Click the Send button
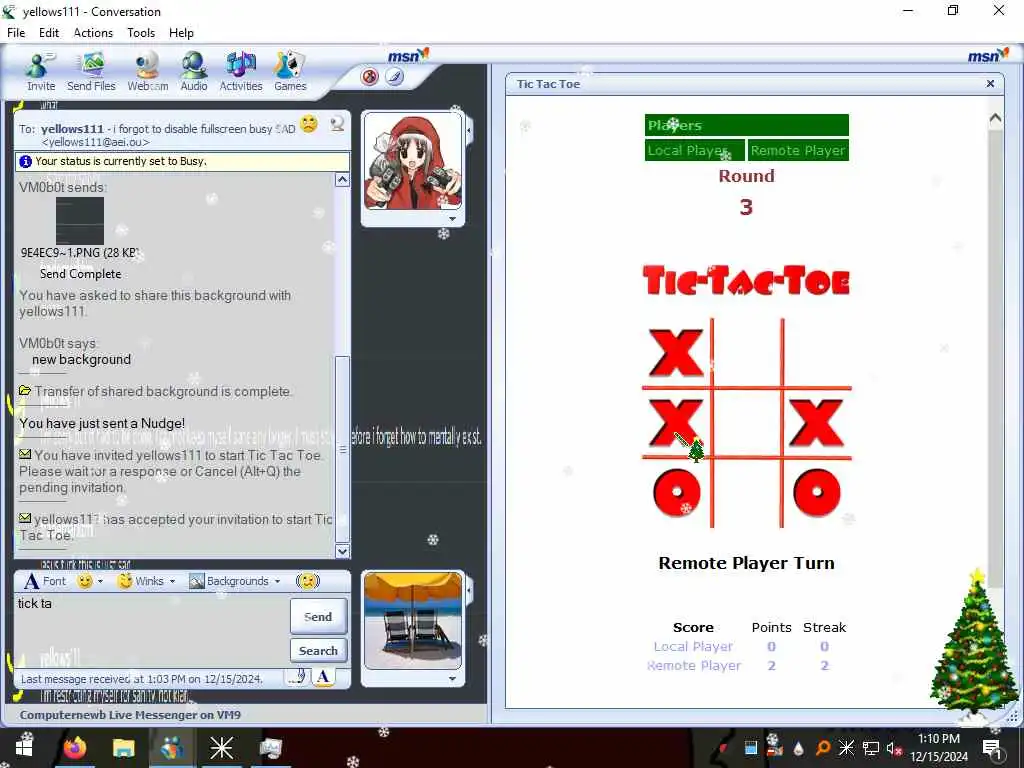This screenshot has height=768, width=1024. pos(318,616)
